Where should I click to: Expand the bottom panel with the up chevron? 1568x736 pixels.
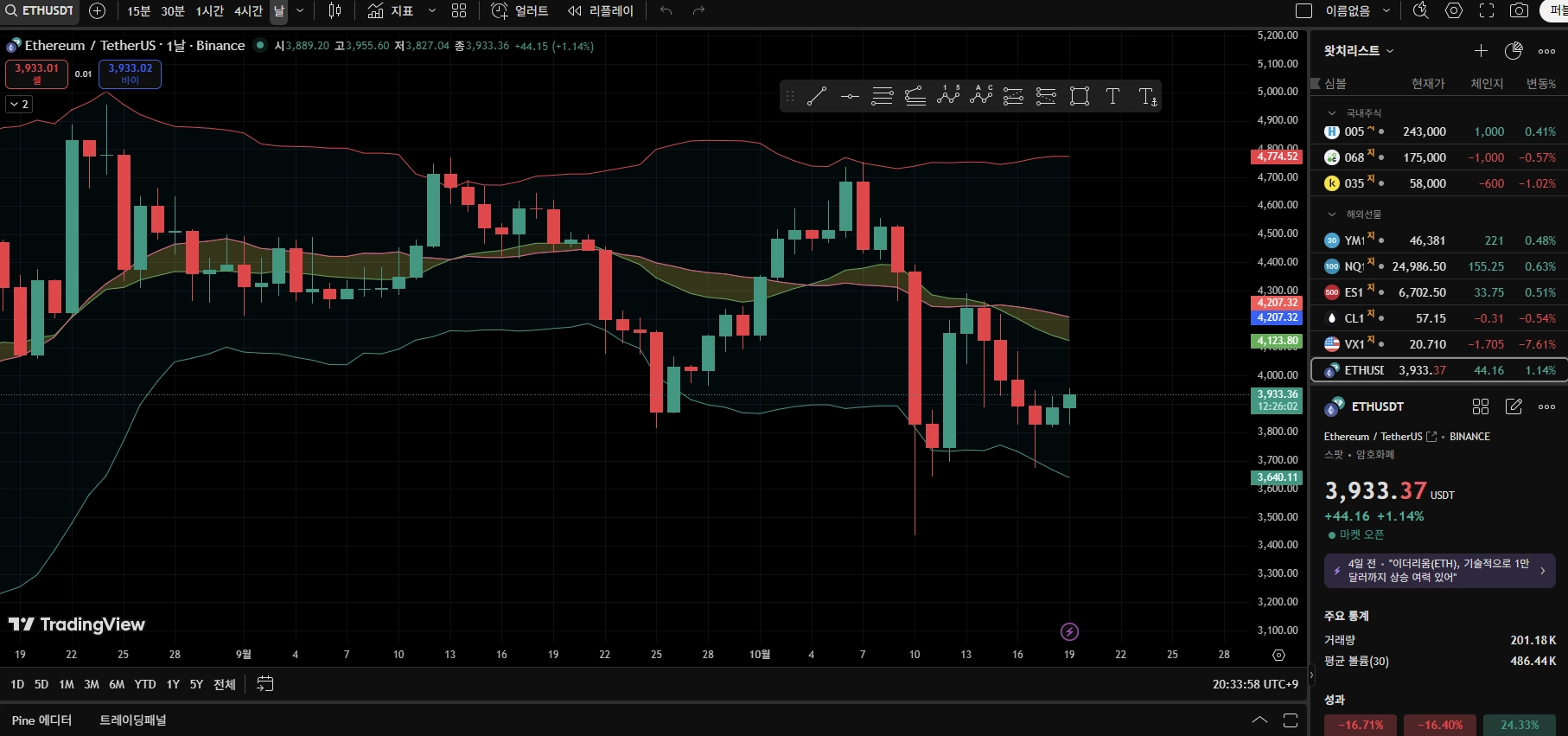coord(1259,720)
